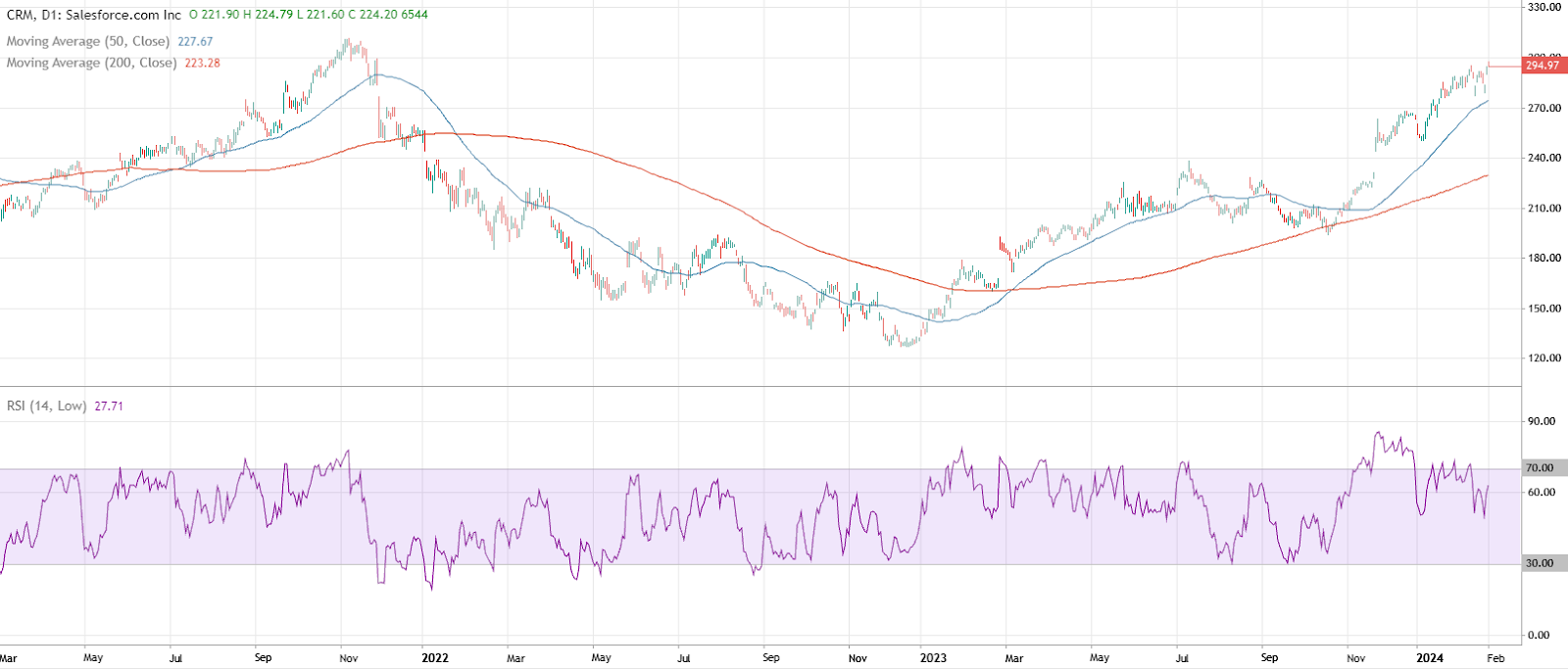Viewport: 1568px width, 669px height.
Task: Click the red 294.97 current price tag
Action: [x=1542, y=66]
